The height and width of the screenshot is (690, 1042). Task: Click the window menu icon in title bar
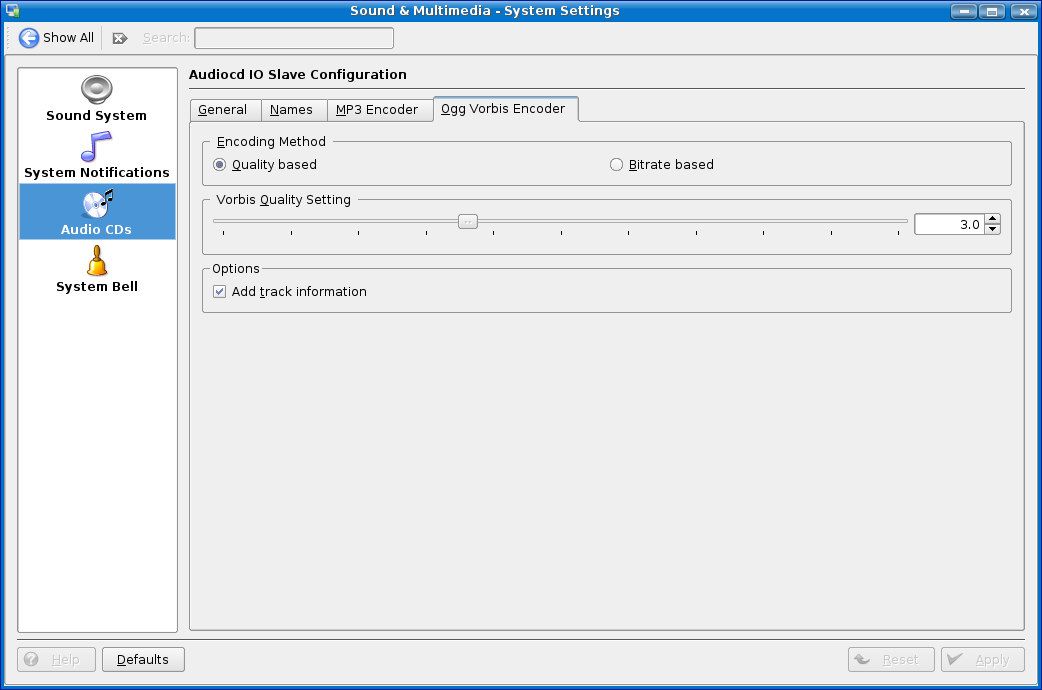pos(12,11)
